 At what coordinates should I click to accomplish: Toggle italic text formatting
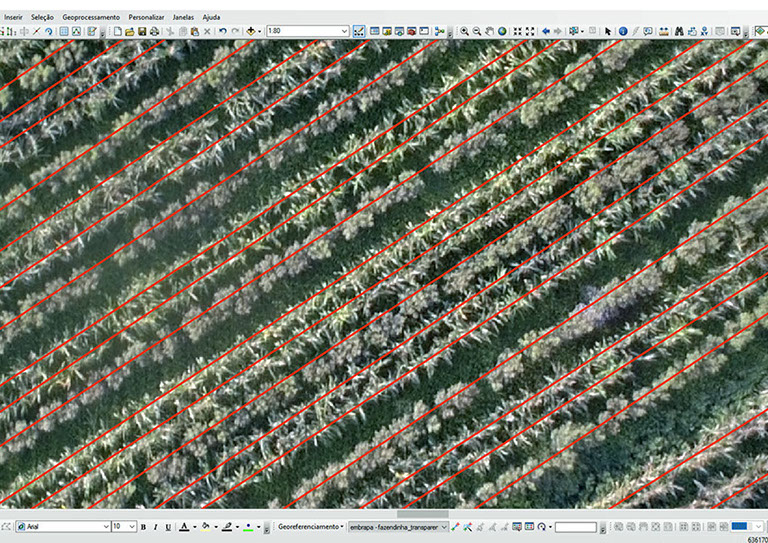tap(155, 527)
